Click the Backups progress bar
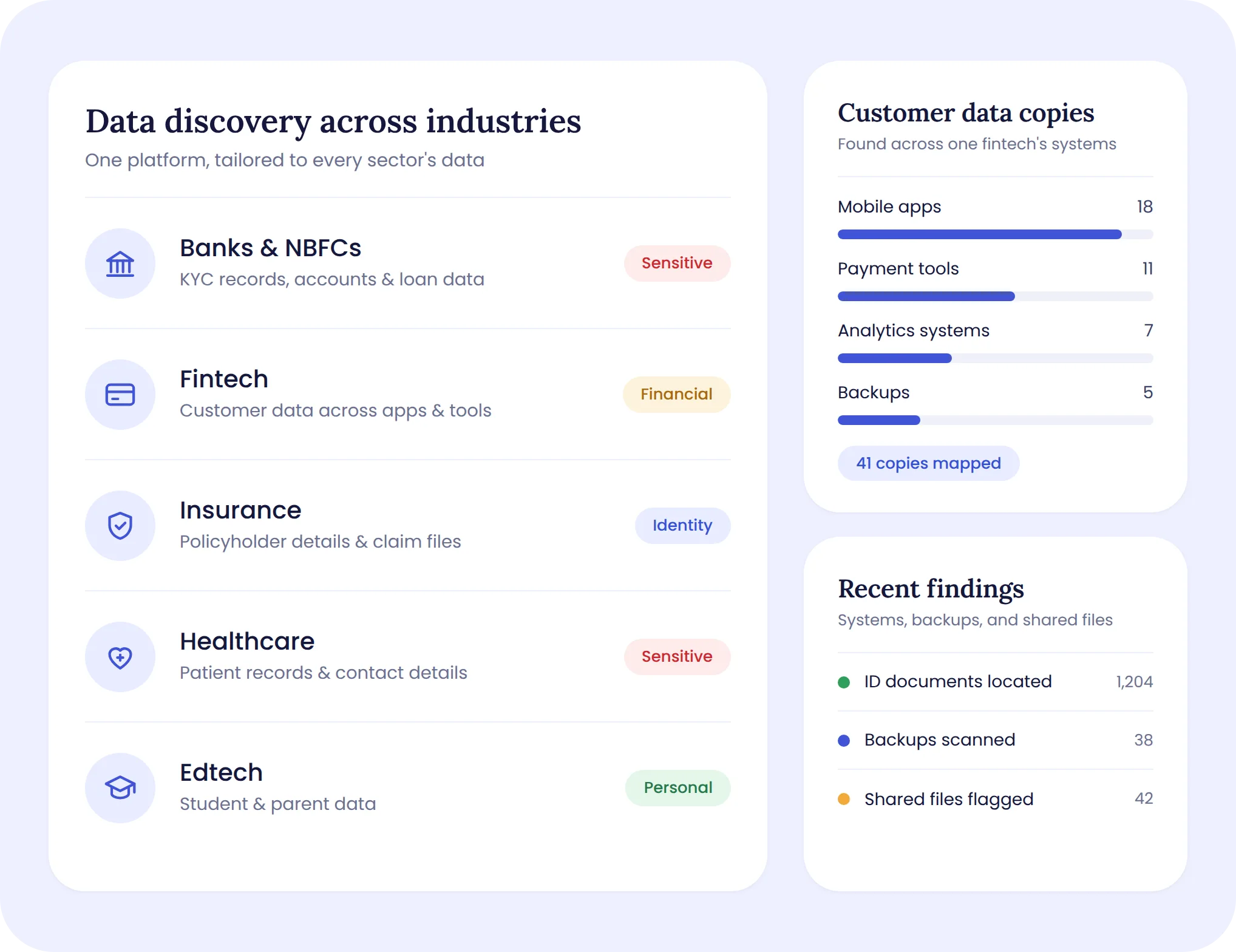Screen dimensions: 1236x952 [x=995, y=420]
